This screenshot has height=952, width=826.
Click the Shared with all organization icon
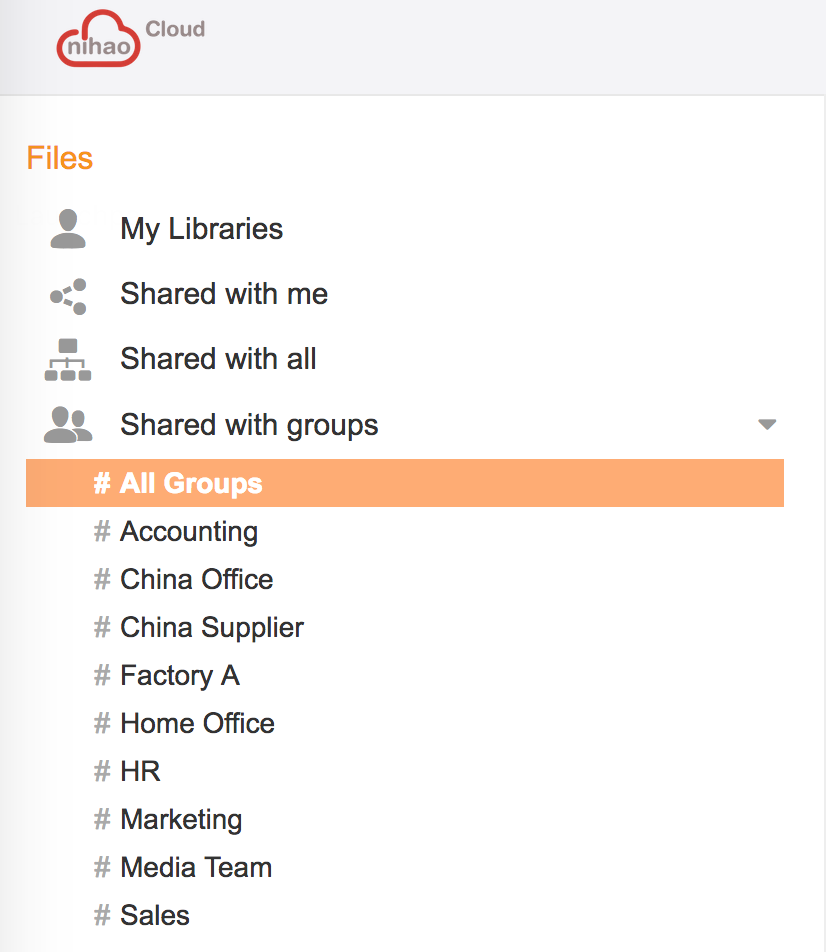tap(68, 360)
